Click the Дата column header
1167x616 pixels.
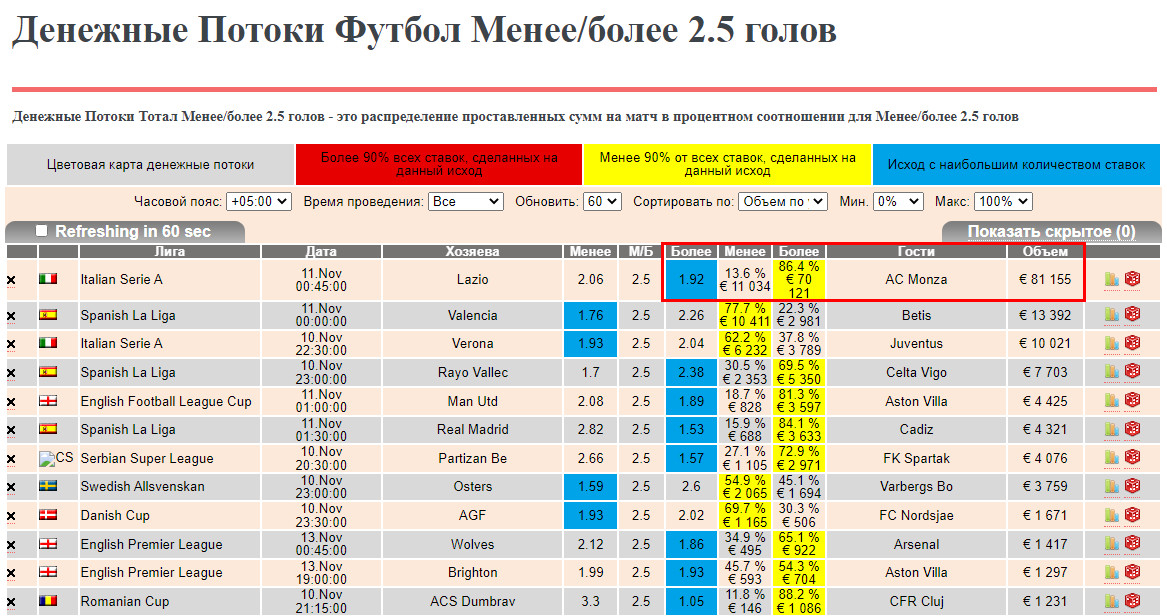(321, 251)
